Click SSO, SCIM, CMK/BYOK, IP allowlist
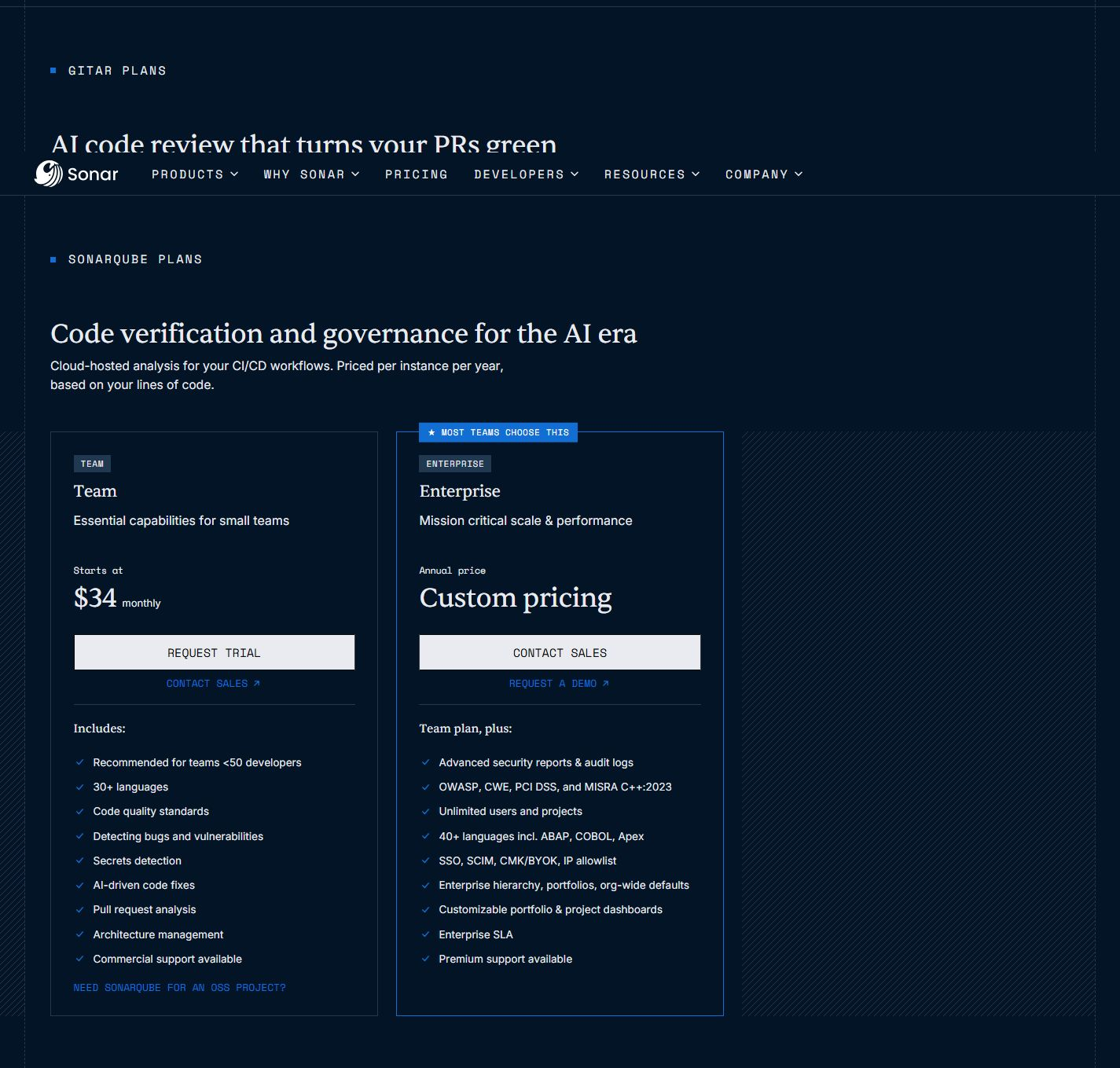Image resolution: width=1120 pixels, height=1068 pixels. 527,861
